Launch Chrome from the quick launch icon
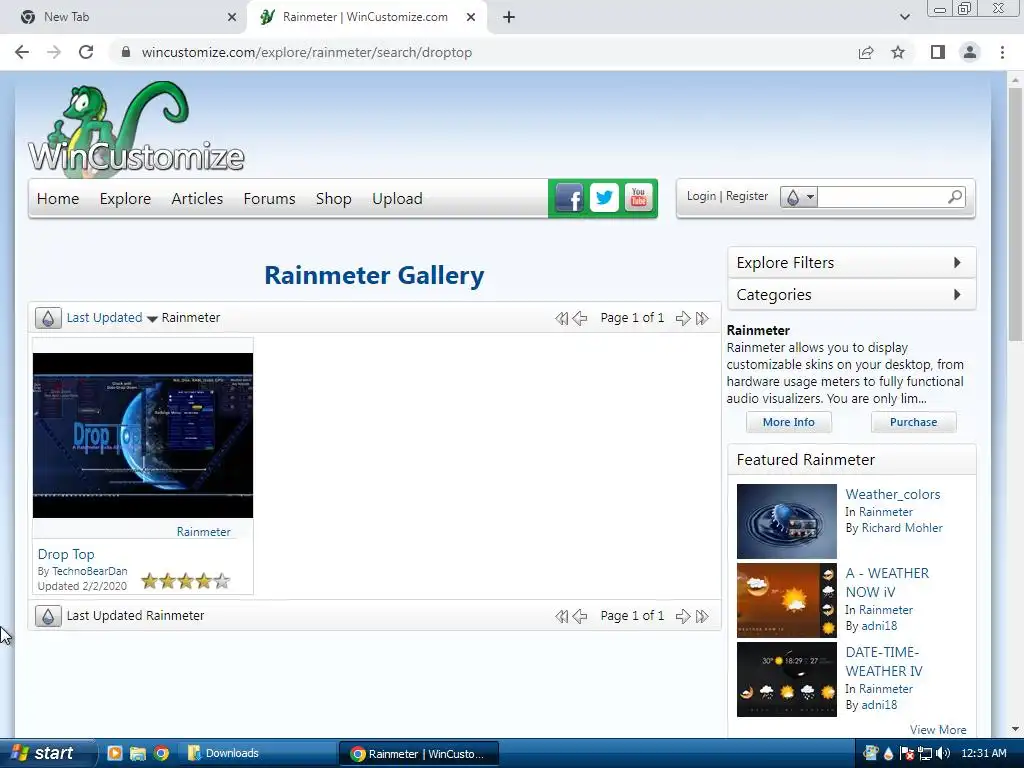This screenshot has height=768, width=1024. pos(161,753)
